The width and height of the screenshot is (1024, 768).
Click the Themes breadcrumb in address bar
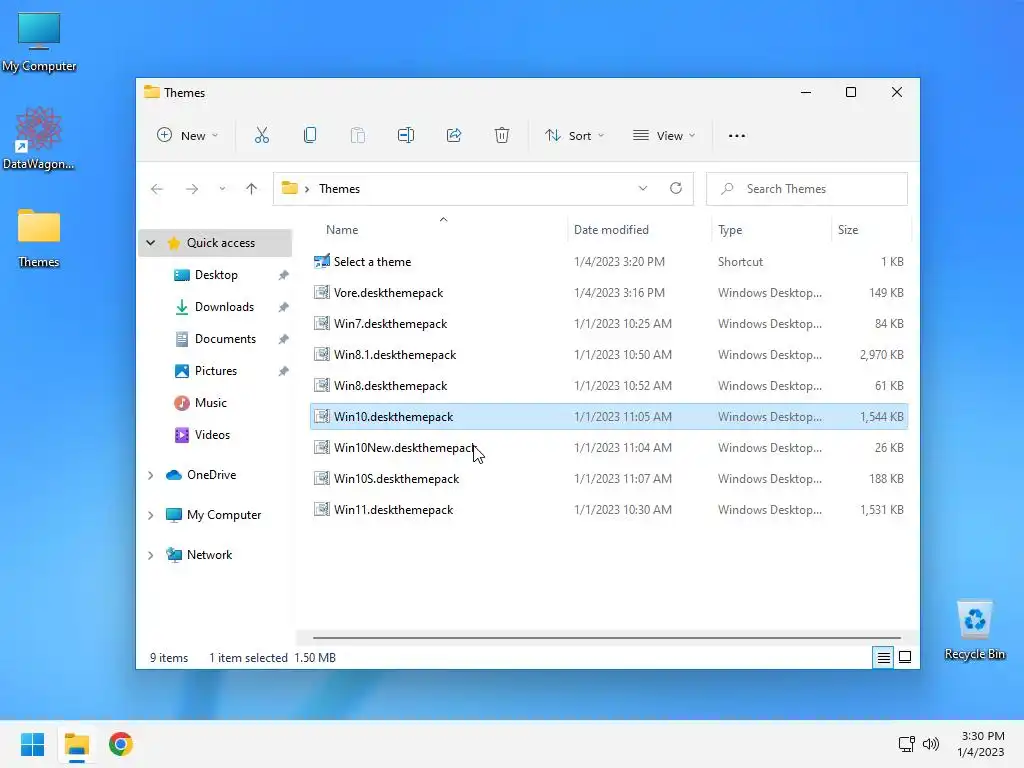pos(339,189)
